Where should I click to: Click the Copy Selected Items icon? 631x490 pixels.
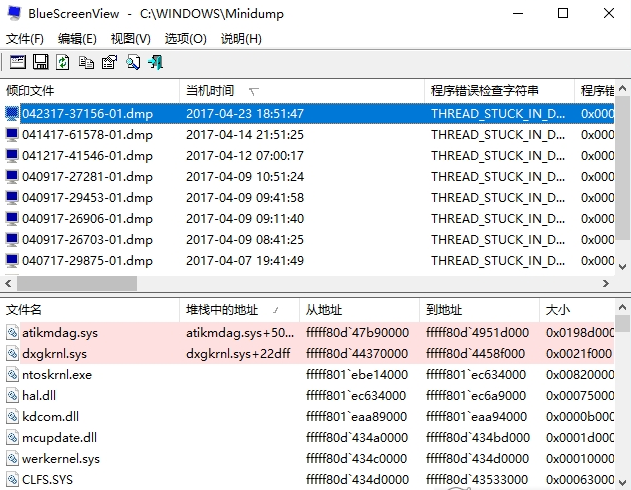click(x=86, y=62)
